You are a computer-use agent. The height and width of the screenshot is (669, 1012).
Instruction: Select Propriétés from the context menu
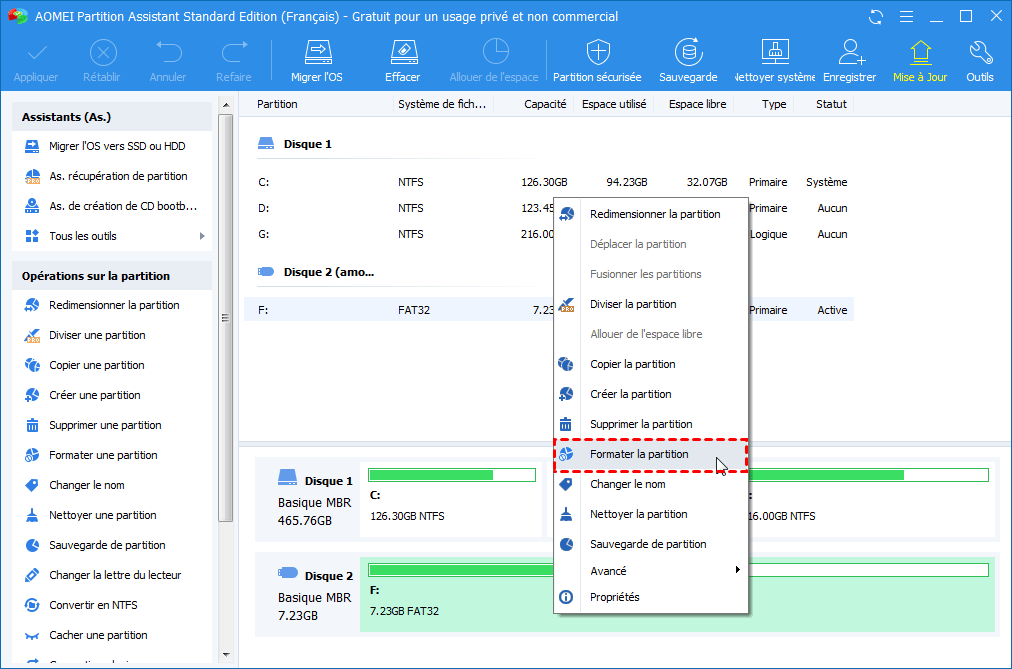(614, 597)
